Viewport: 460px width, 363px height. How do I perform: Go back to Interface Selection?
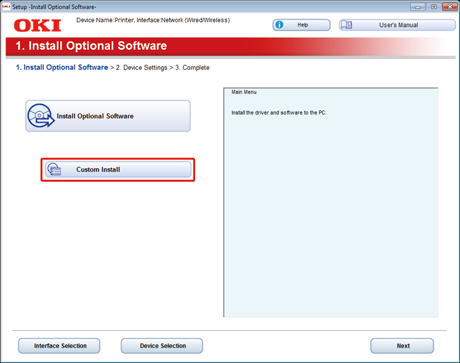coord(59,346)
